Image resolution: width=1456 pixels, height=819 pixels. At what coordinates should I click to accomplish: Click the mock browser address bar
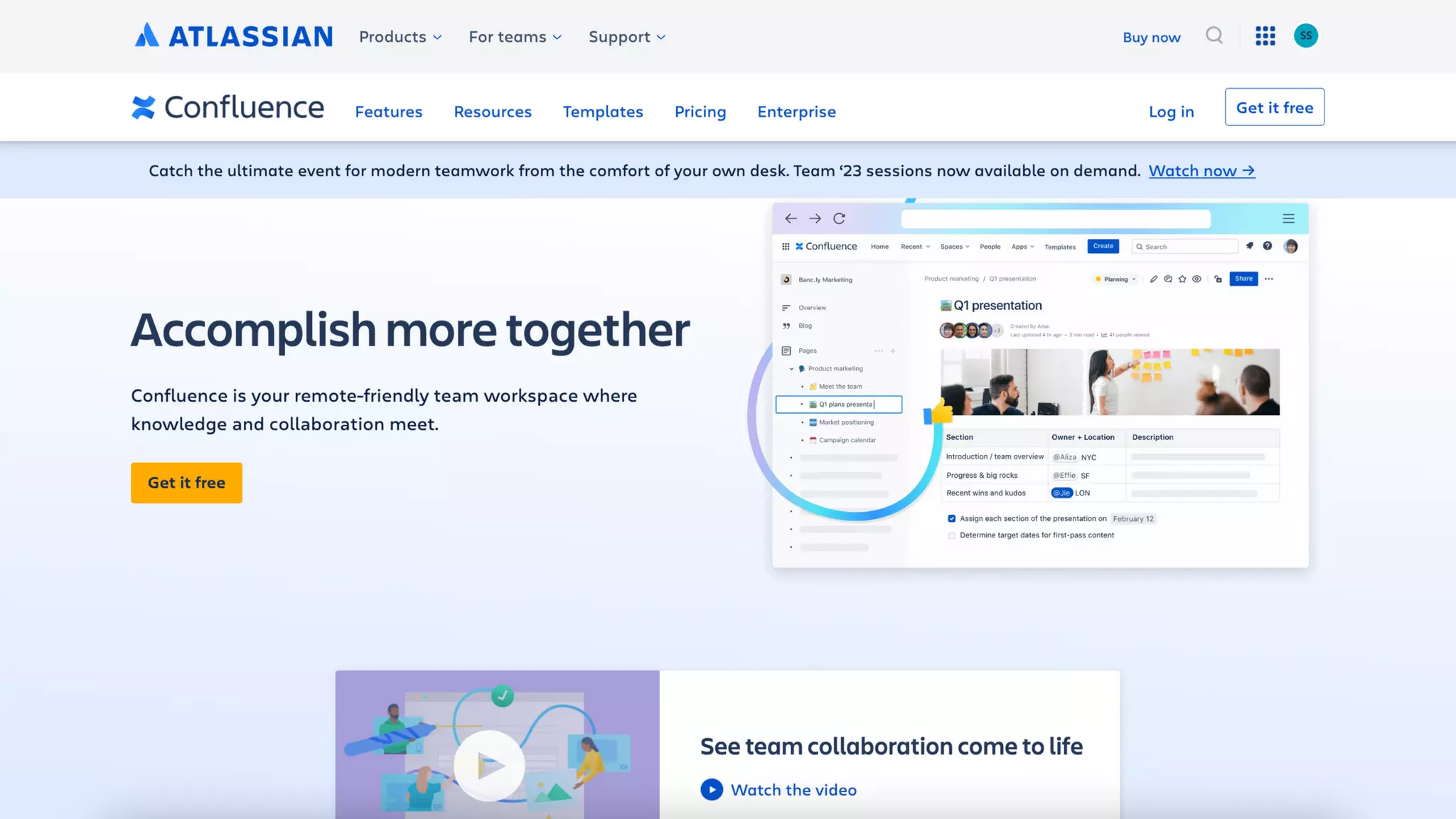tap(1055, 218)
